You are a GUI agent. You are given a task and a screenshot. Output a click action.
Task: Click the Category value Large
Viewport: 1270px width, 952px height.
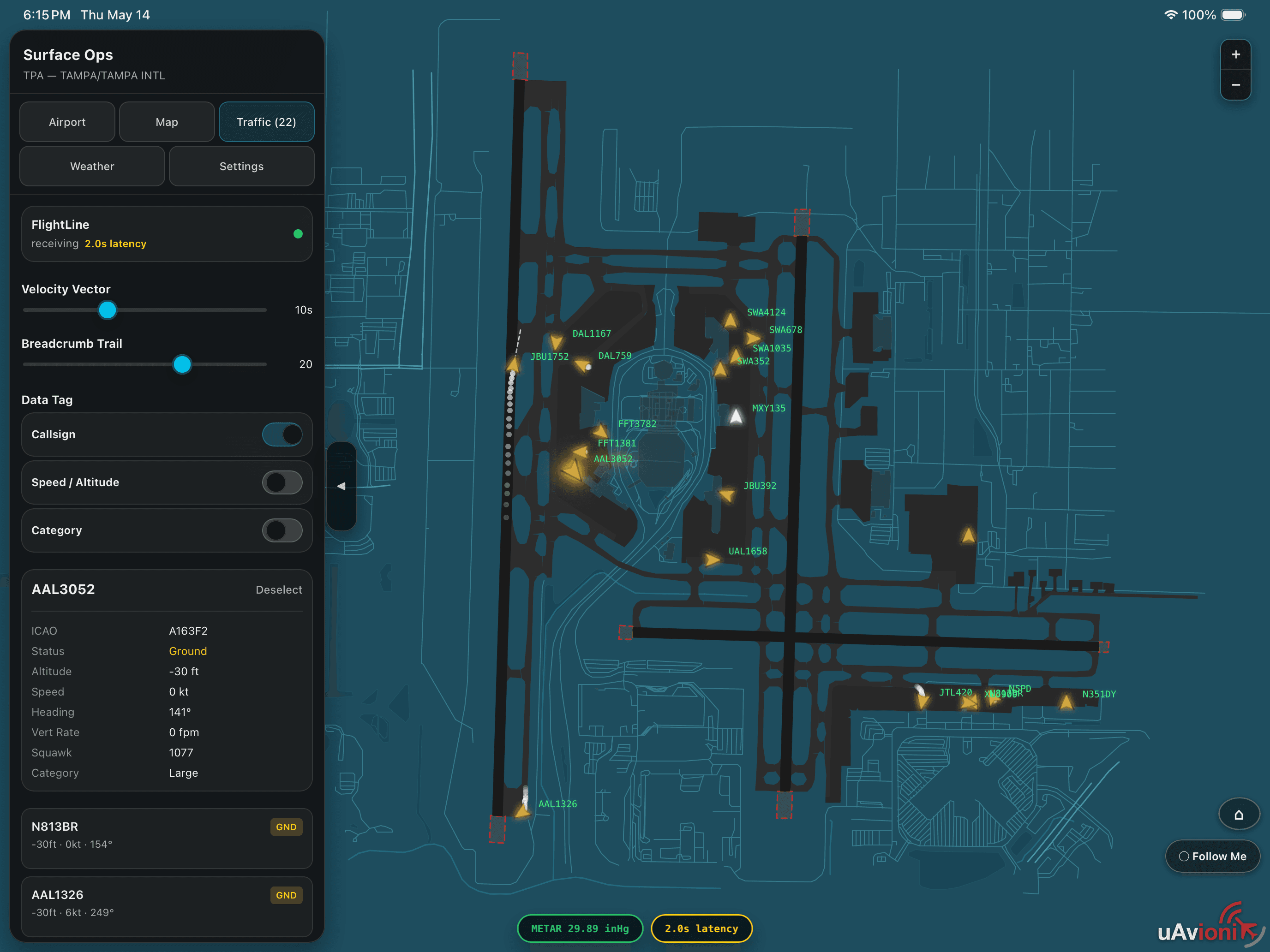pyautogui.click(x=183, y=773)
